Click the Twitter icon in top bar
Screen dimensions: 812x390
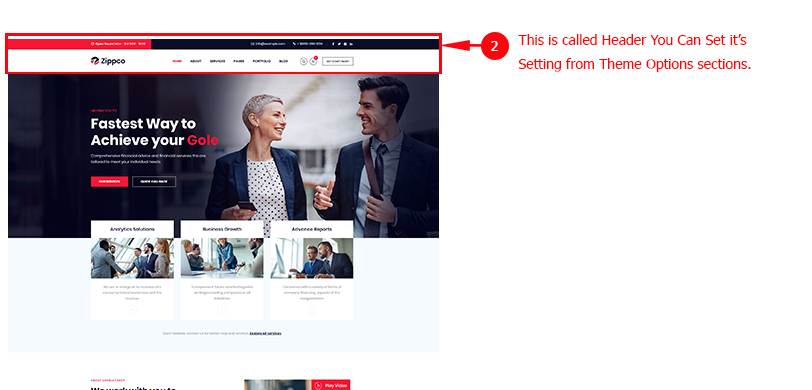click(339, 44)
